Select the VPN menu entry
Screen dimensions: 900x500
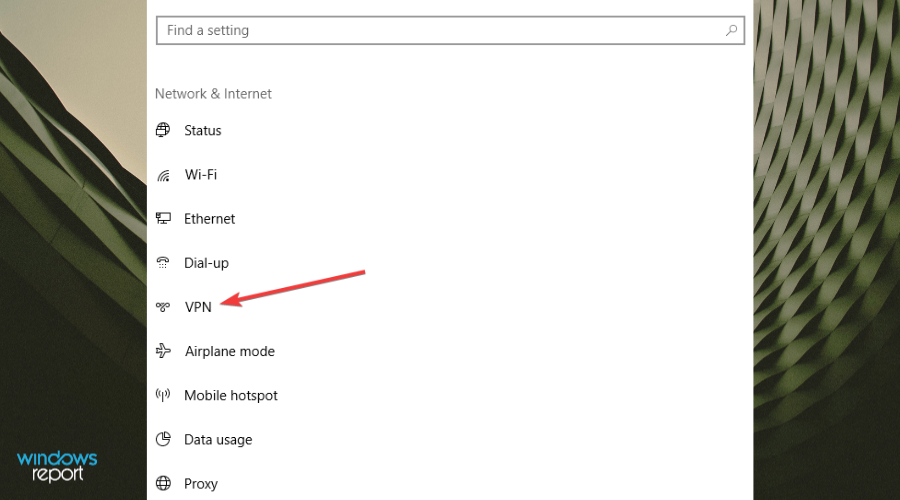click(x=199, y=307)
